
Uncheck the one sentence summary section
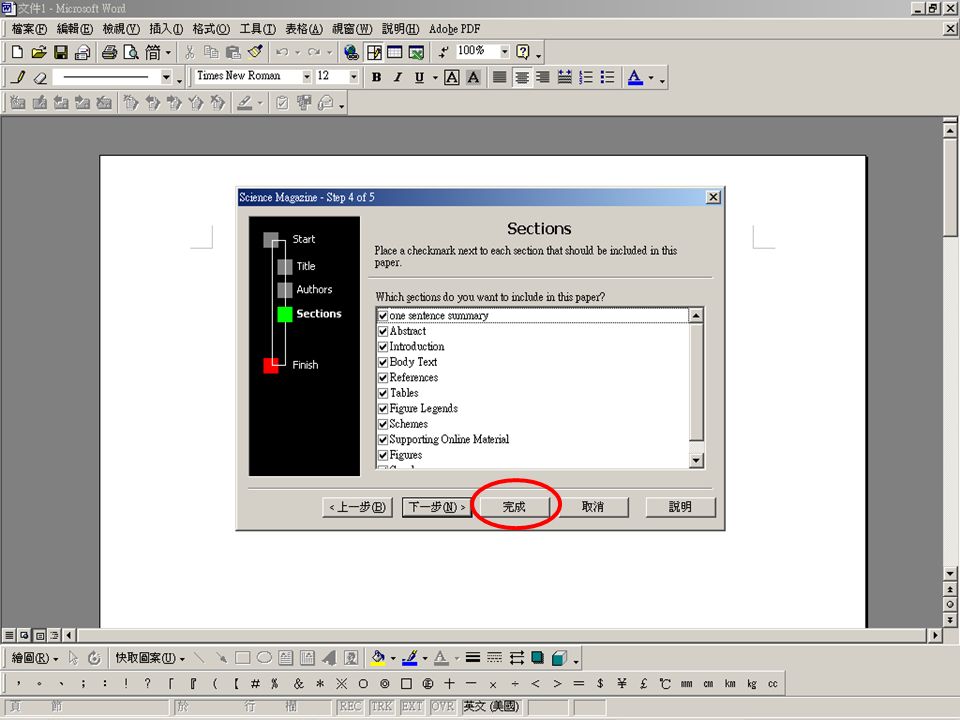tap(383, 316)
